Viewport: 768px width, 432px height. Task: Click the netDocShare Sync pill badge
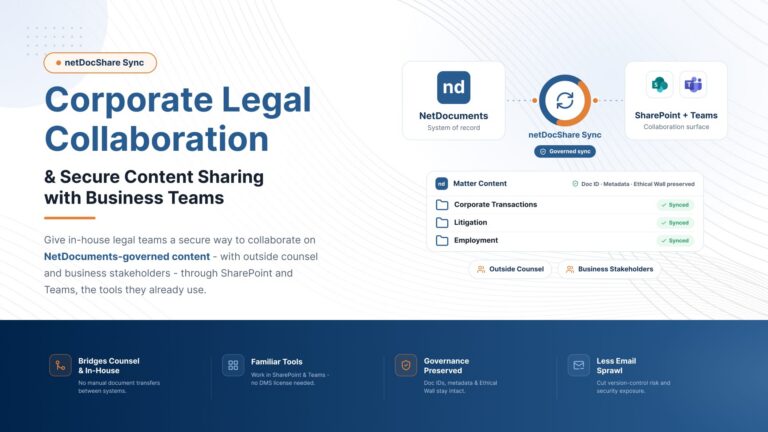tap(100, 63)
